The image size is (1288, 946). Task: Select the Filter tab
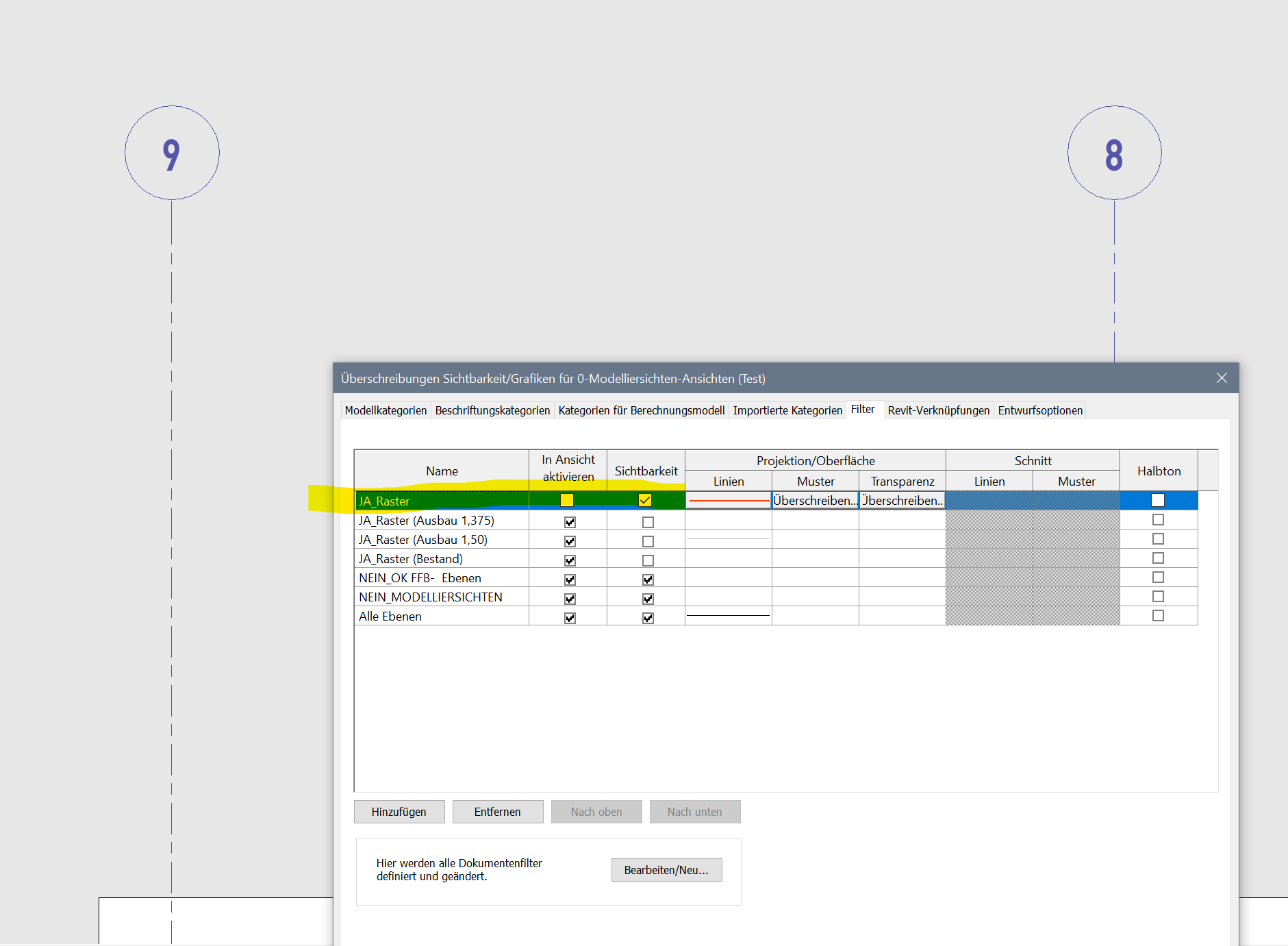click(x=863, y=409)
